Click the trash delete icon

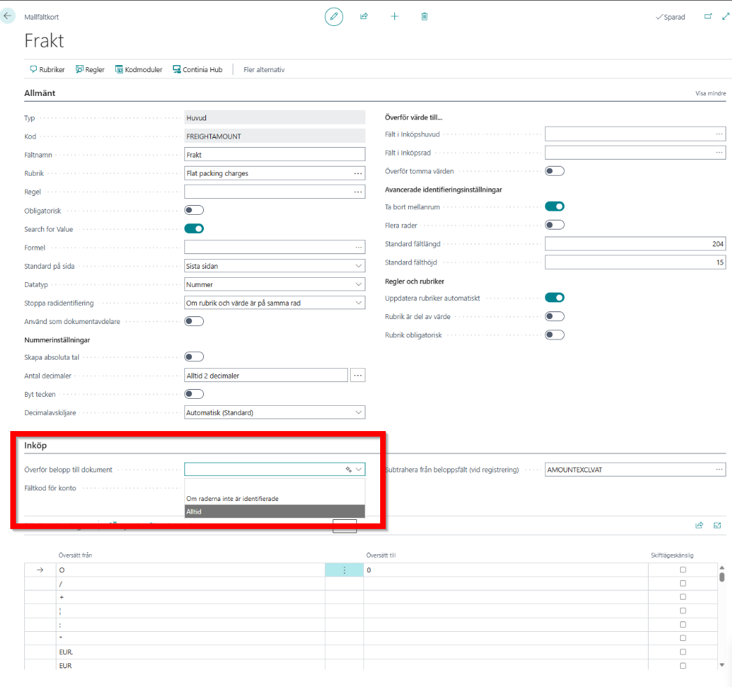[424, 17]
